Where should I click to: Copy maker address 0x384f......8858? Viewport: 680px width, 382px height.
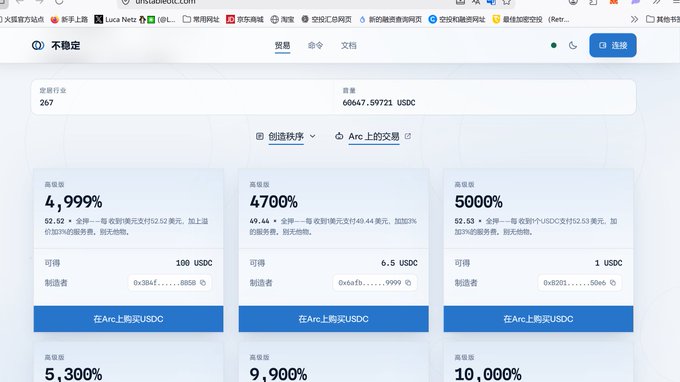click(x=203, y=283)
